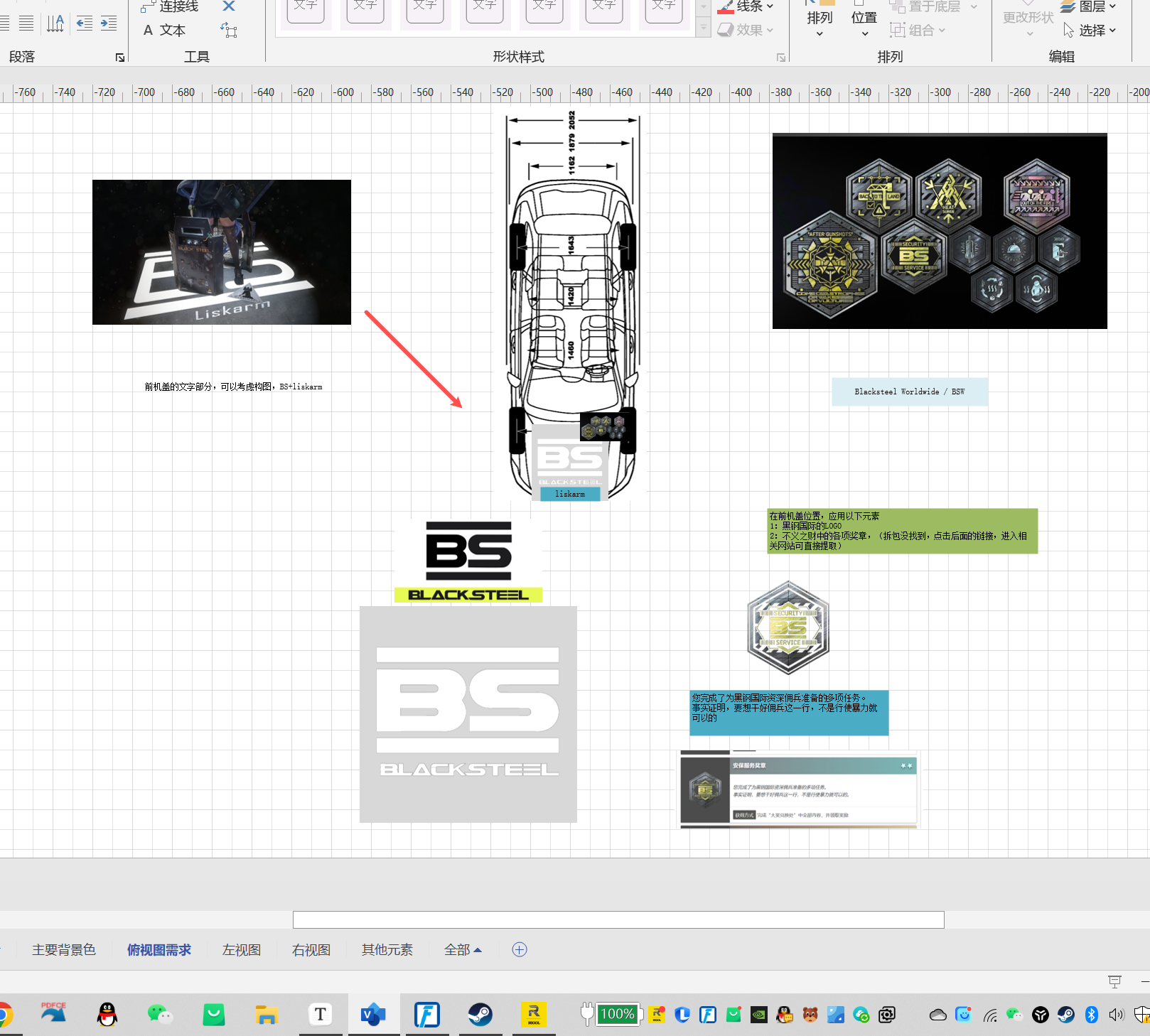Switch to the 左视图 page tab

(242, 950)
